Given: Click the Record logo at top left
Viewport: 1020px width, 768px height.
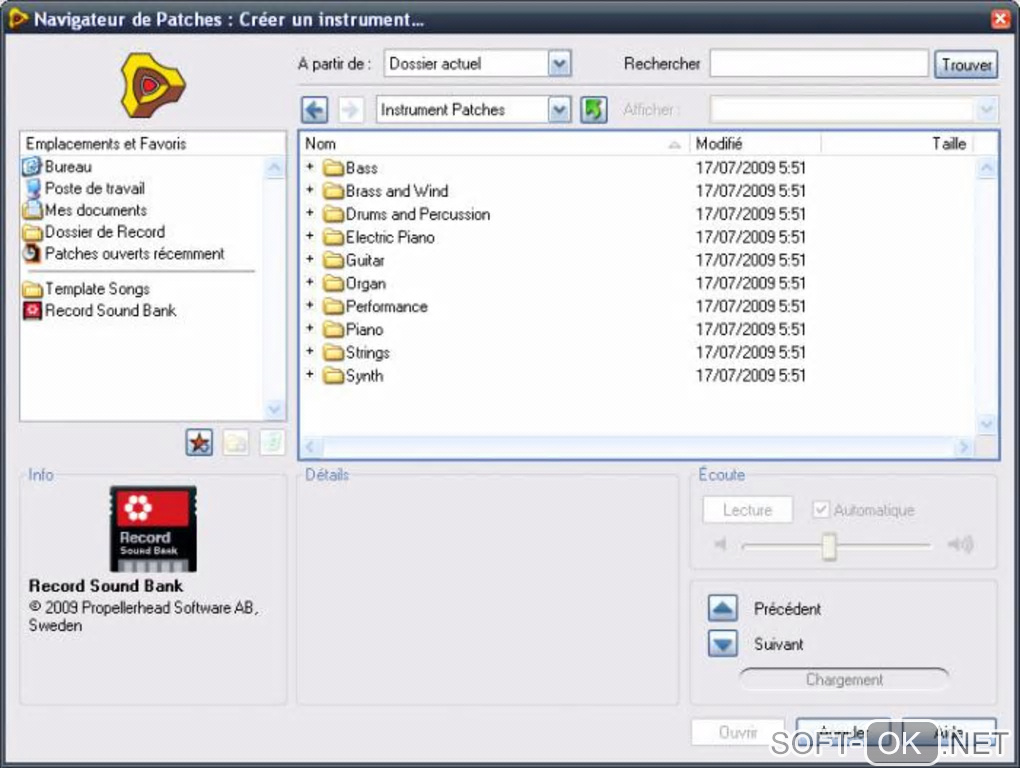Looking at the screenshot, I should point(153,85).
